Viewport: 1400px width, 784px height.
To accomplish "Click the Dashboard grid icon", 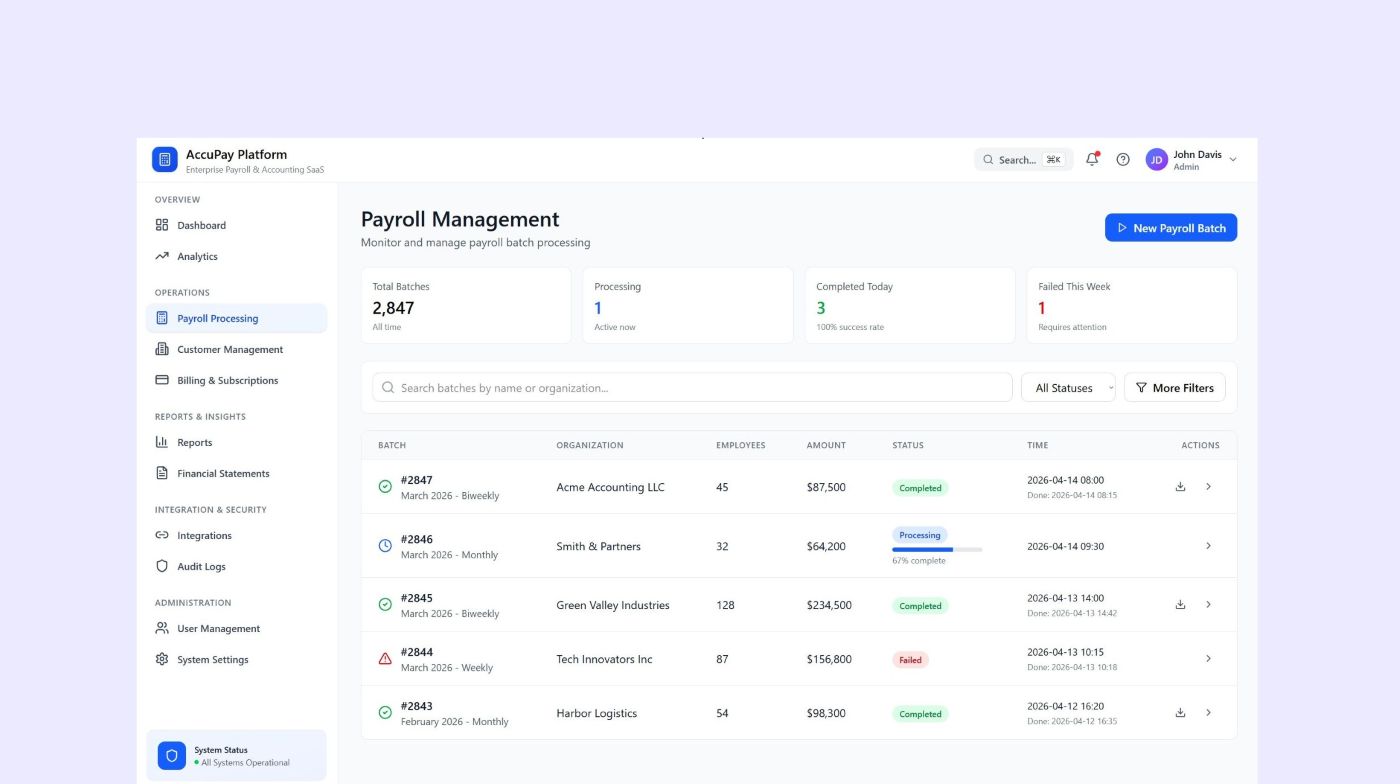I will pos(162,225).
